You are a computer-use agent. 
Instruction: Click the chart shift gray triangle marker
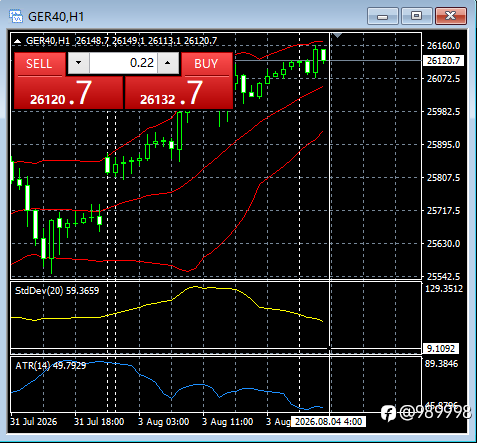(x=337, y=35)
